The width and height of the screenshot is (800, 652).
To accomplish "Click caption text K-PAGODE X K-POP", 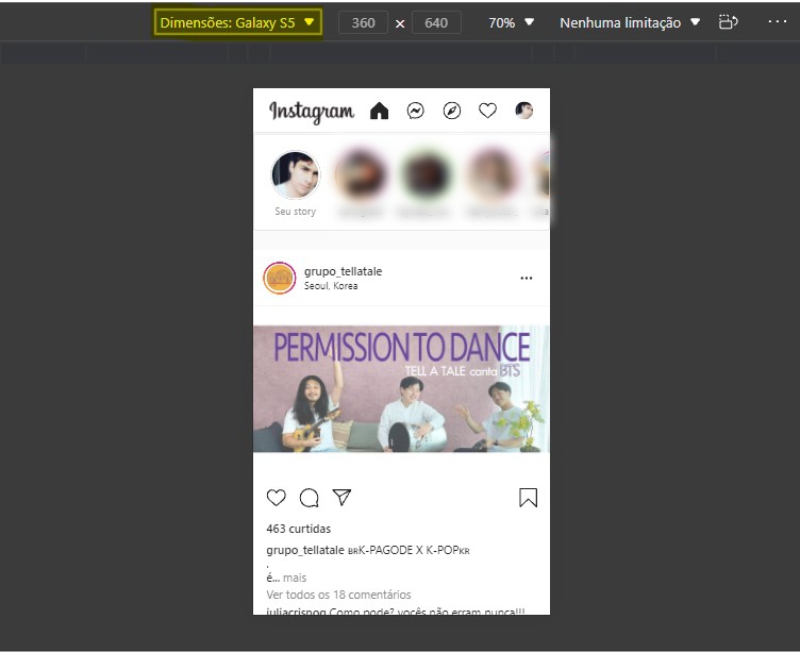I will pos(409,550).
